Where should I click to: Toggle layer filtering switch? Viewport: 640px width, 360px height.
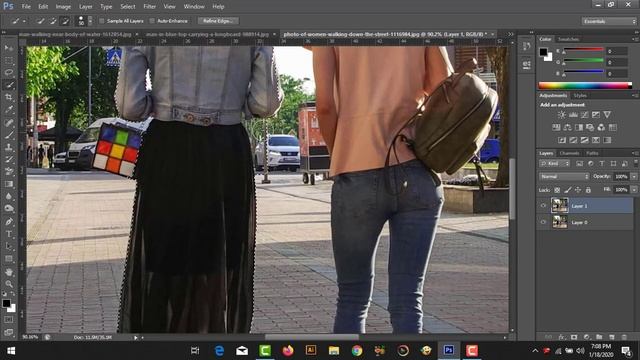(636, 163)
